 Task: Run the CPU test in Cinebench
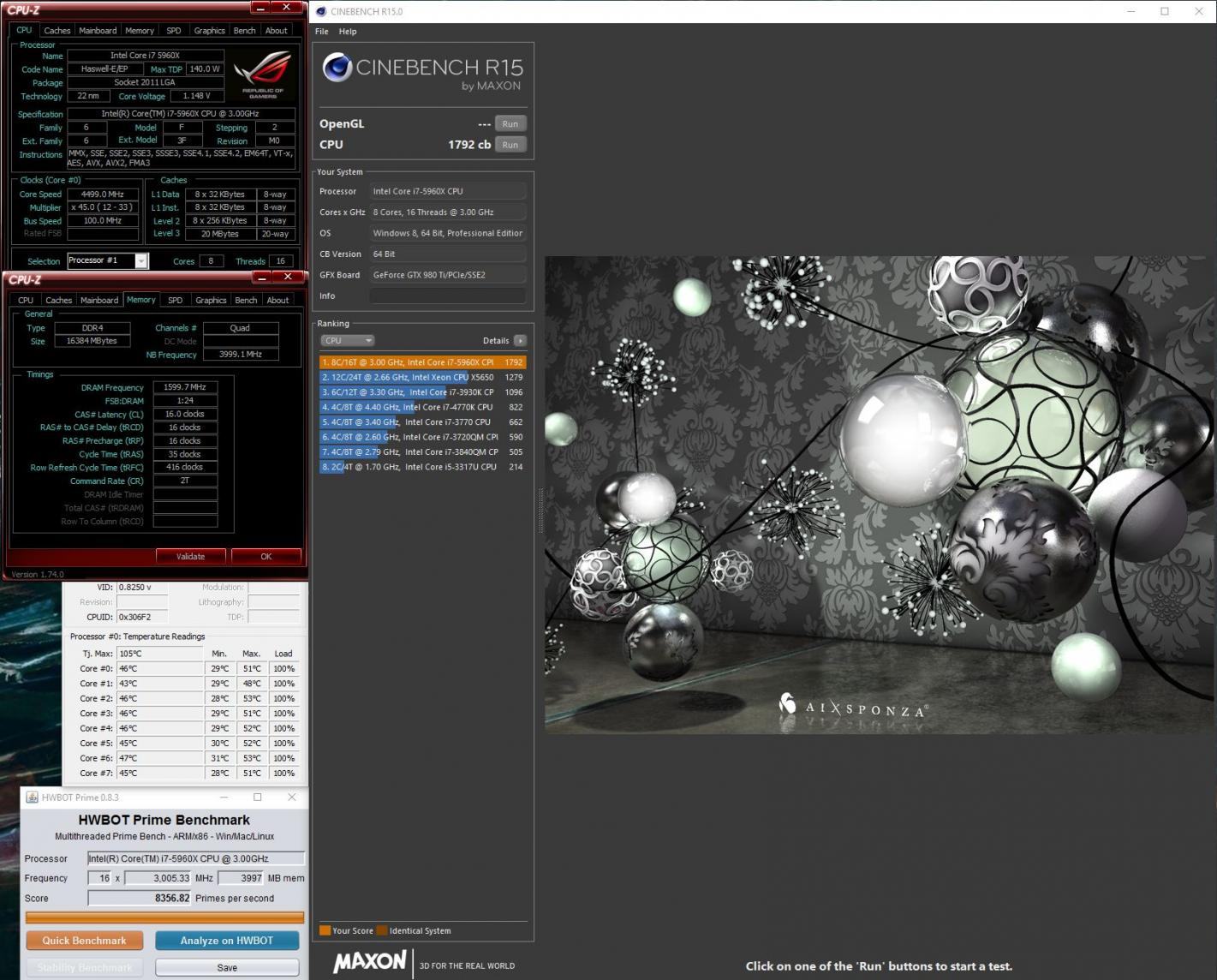(510, 145)
